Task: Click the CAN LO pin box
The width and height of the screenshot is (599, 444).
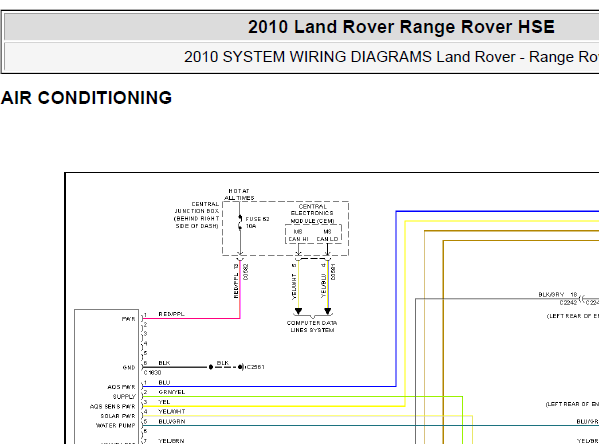Action: tap(327, 235)
